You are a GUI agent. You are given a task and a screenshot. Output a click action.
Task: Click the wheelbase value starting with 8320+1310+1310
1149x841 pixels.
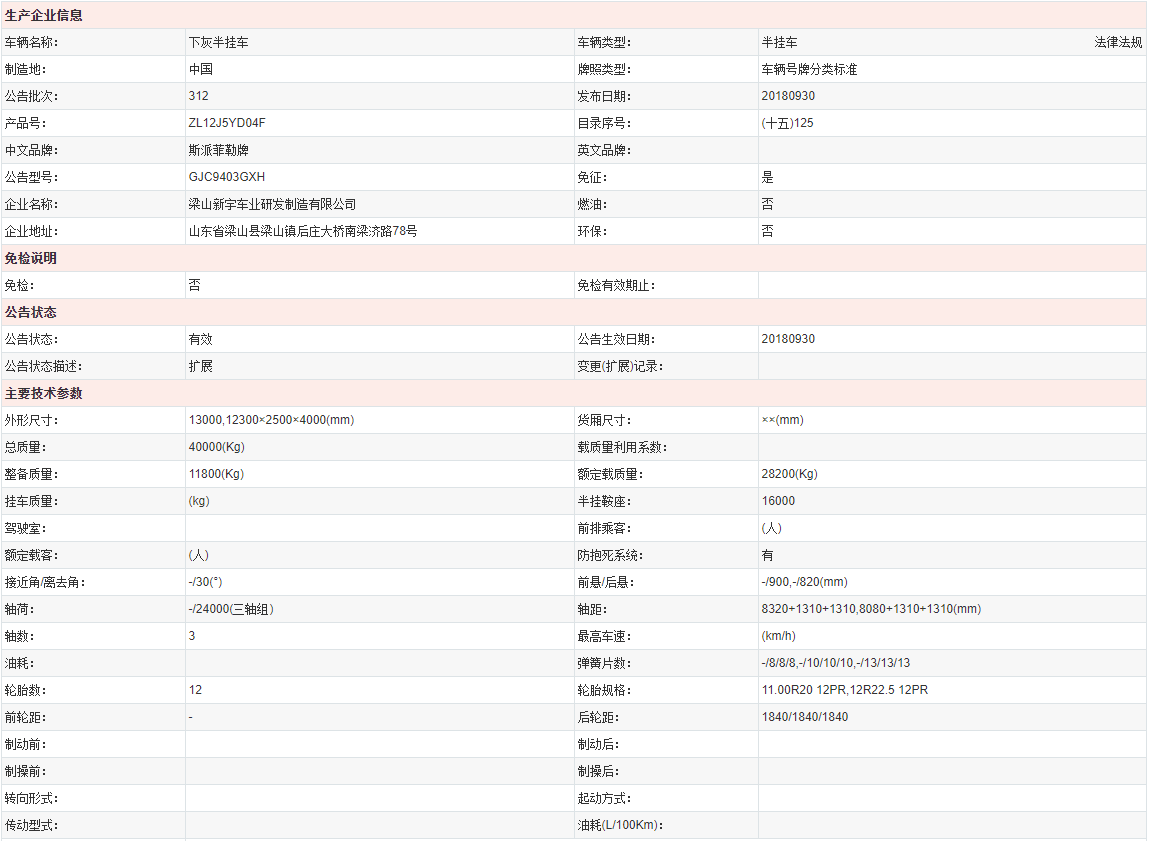click(x=871, y=609)
